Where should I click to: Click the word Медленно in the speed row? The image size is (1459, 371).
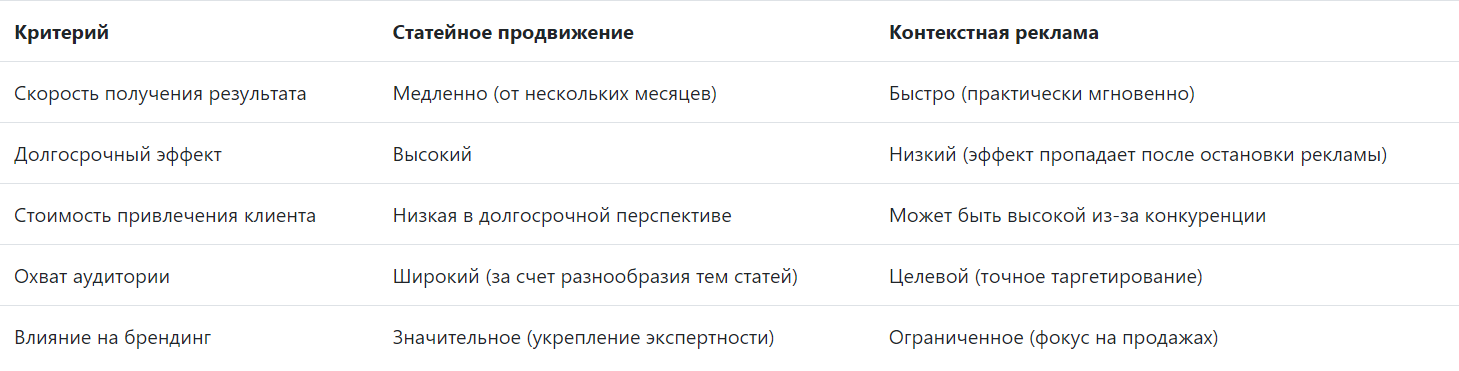click(437, 94)
